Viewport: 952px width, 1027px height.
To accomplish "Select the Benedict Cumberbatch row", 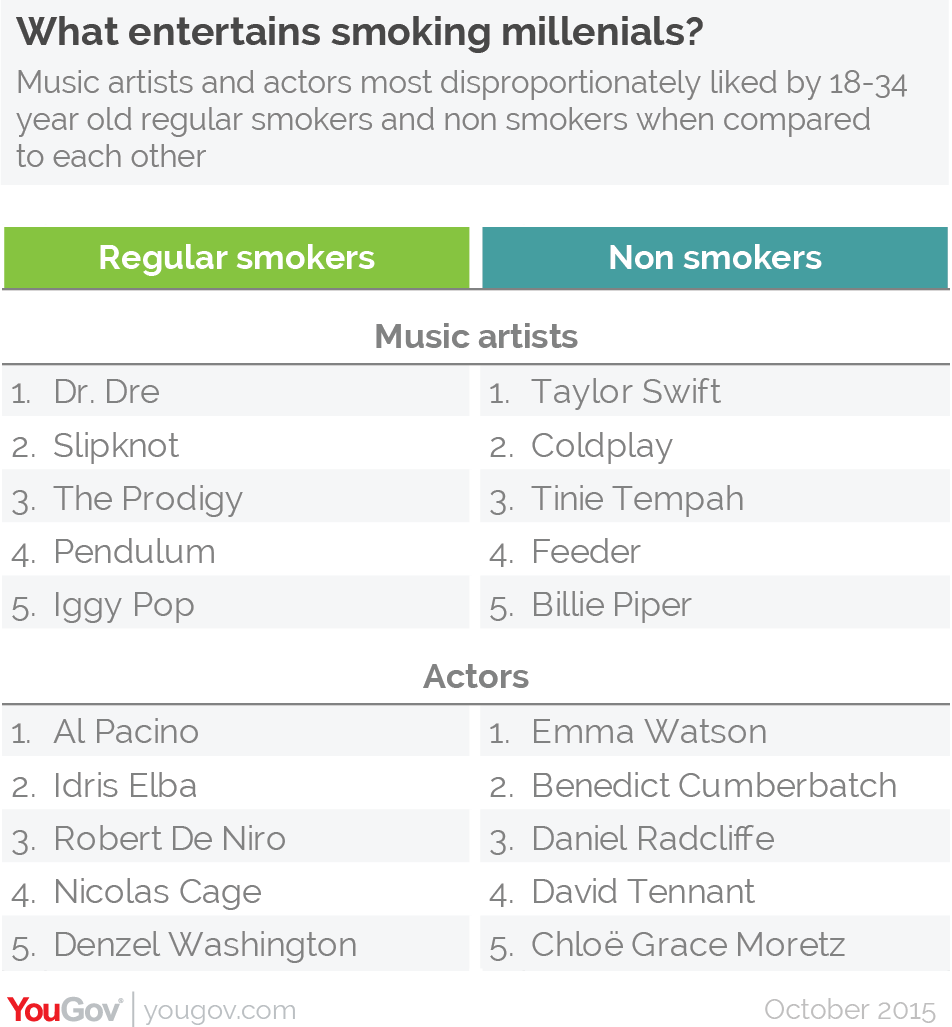I will (x=715, y=785).
